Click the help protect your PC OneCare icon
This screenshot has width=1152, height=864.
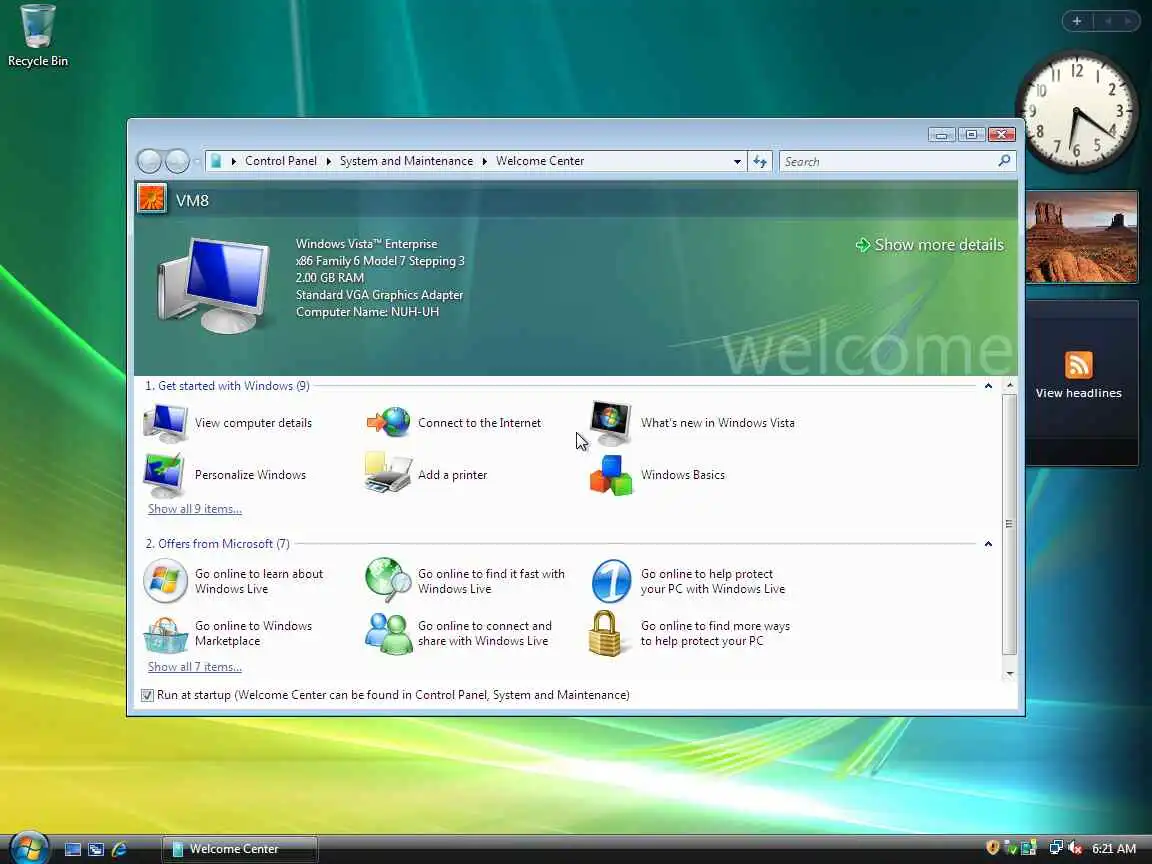coord(611,581)
